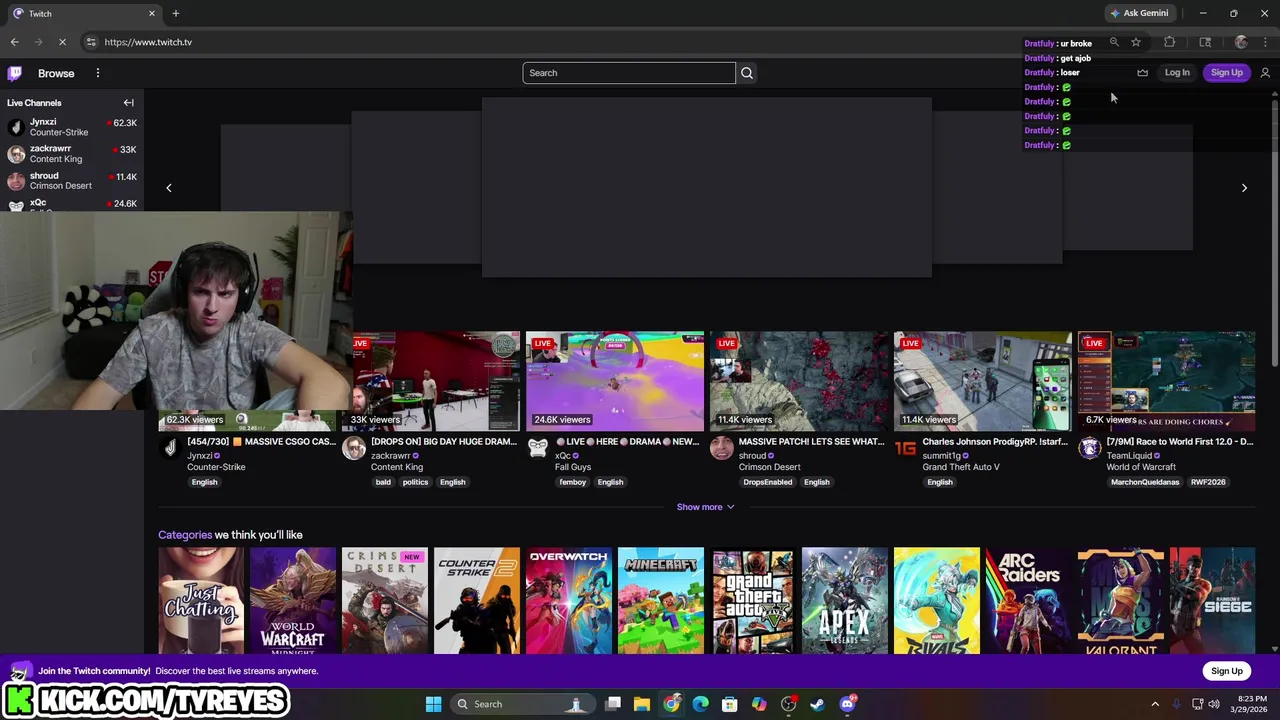Open Discord from the taskbar
The height and width of the screenshot is (720, 1280).
click(848, 704)
